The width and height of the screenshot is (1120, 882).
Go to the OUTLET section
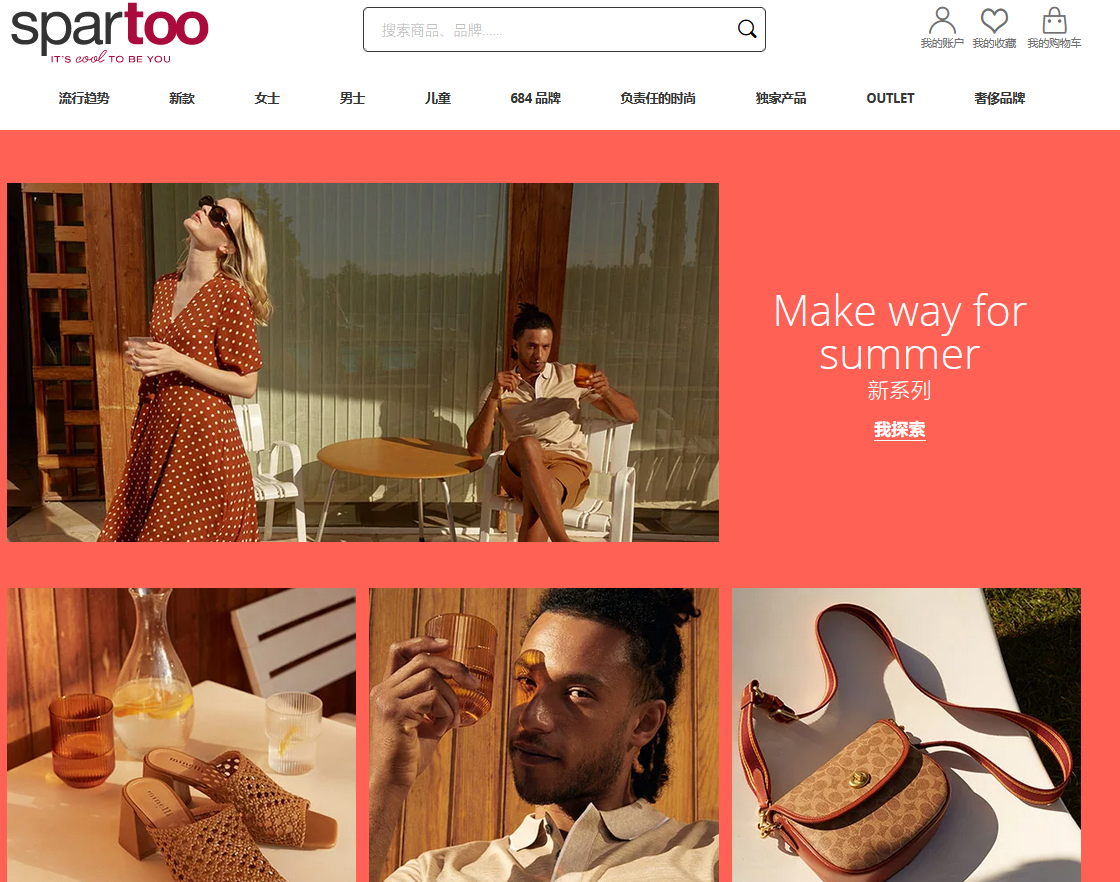[x=890, y=99]
